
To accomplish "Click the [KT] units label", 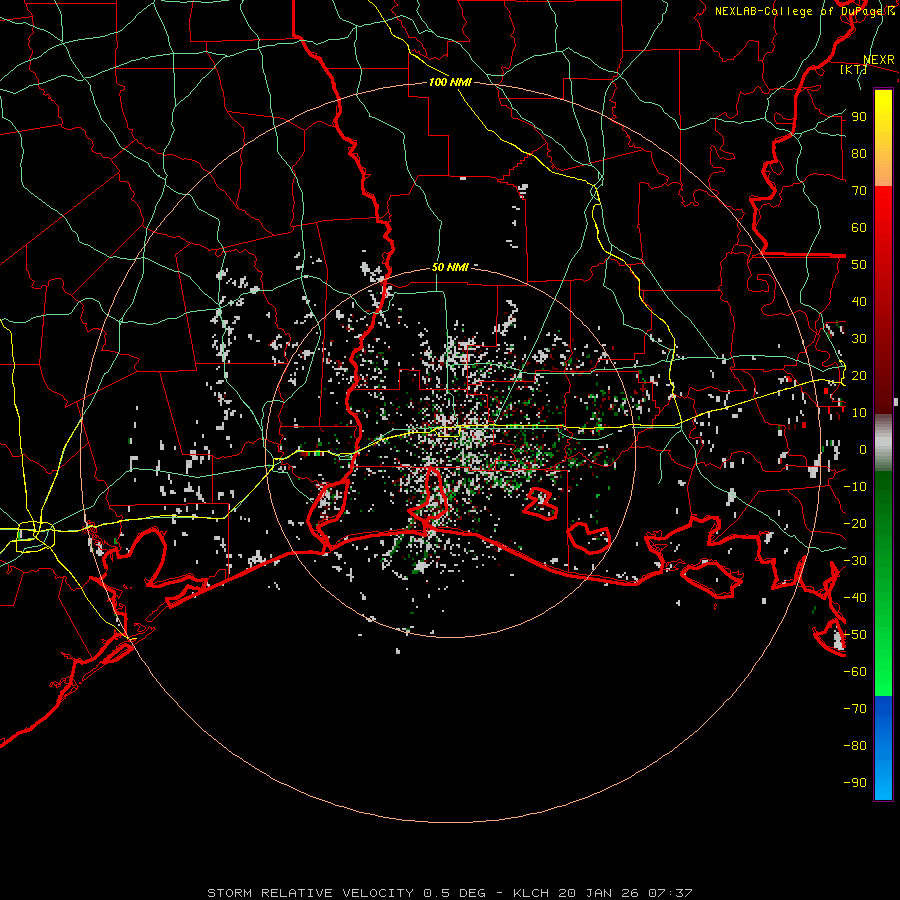I will tap(853, 69).
